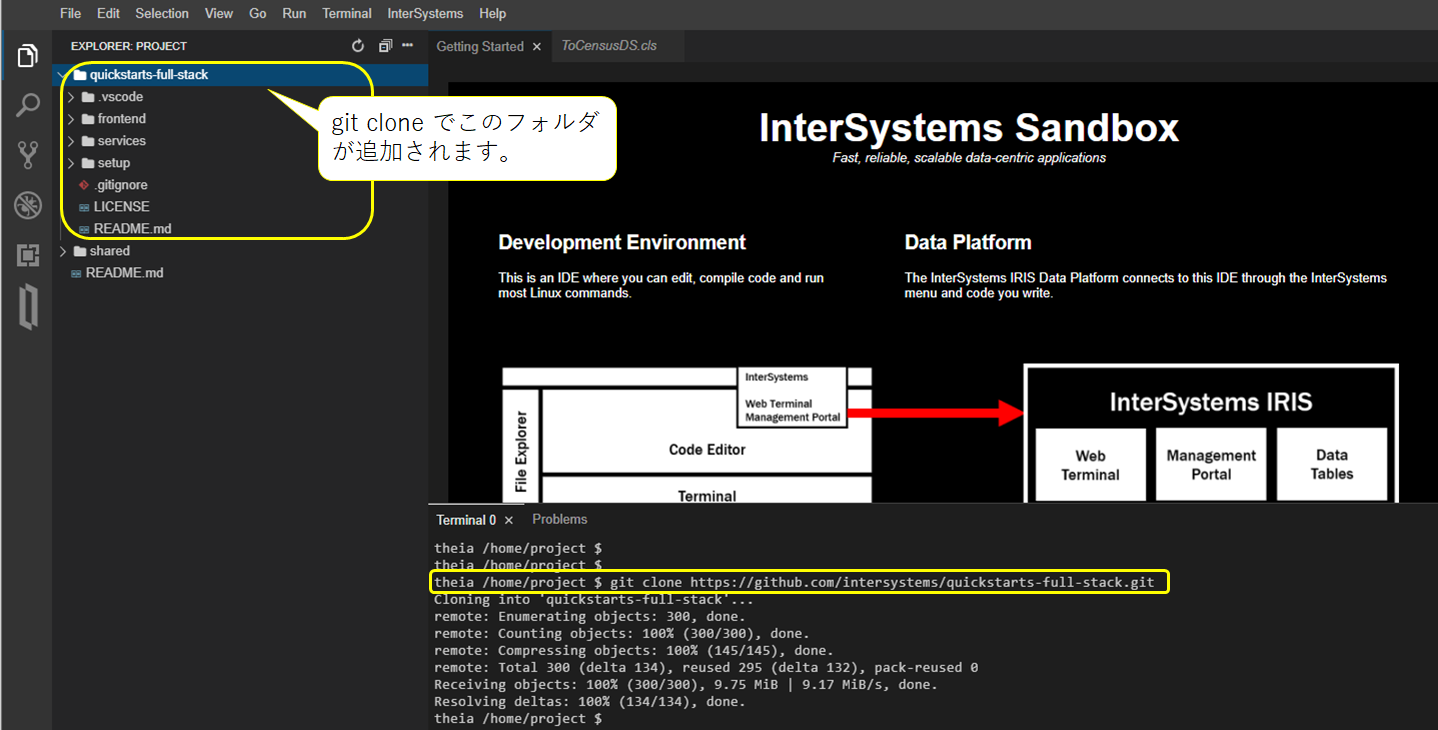
Task: Open the LICENSE file
Action: pyautogui.click(x=121, y=207)
